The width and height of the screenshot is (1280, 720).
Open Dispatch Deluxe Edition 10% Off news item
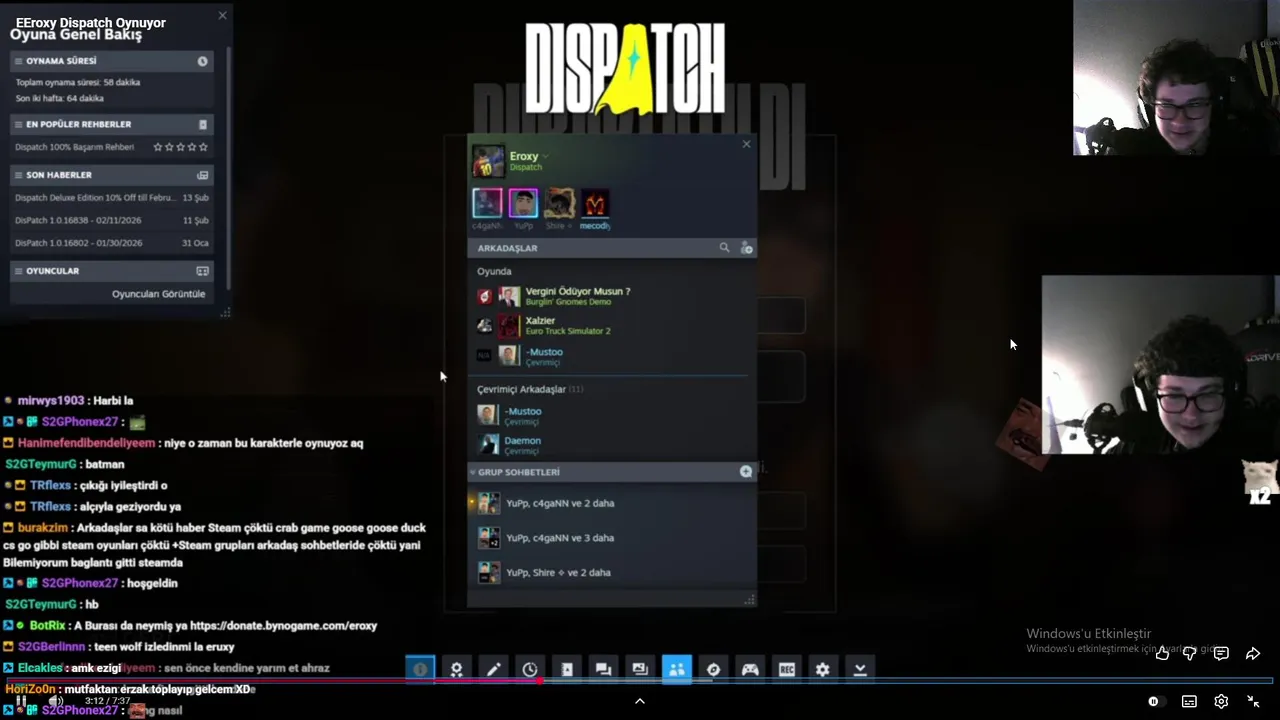[x=94, y=198]
